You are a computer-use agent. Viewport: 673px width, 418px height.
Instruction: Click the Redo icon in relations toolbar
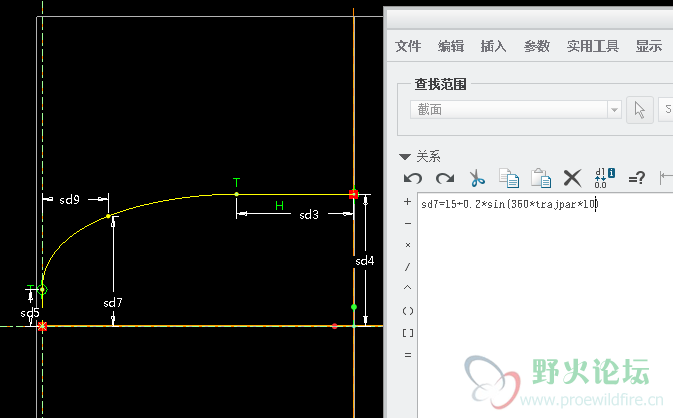pyautogui.click(x=445, y=178)
